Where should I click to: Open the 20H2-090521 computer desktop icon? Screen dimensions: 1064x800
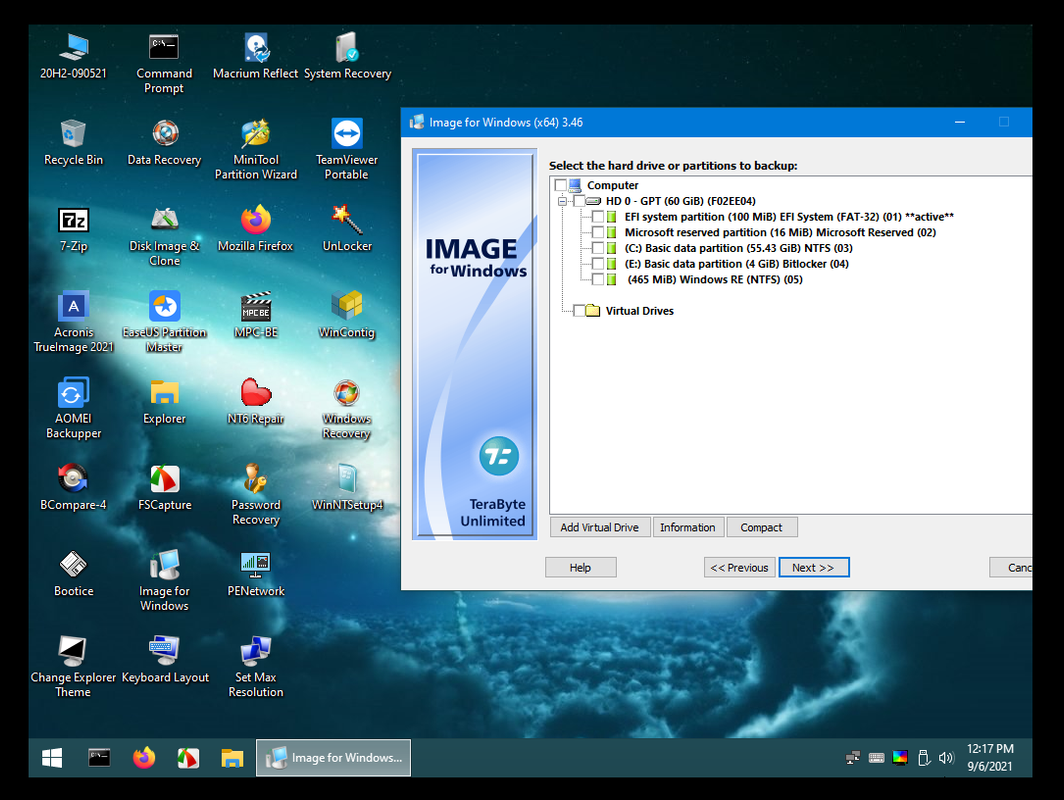pos(73,56)
